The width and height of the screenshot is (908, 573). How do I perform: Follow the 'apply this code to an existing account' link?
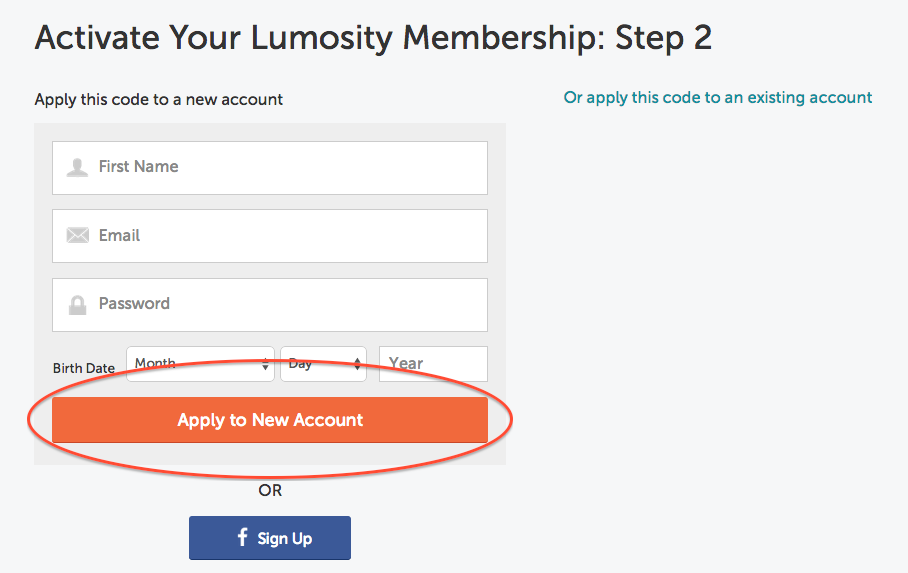[718, 98]
